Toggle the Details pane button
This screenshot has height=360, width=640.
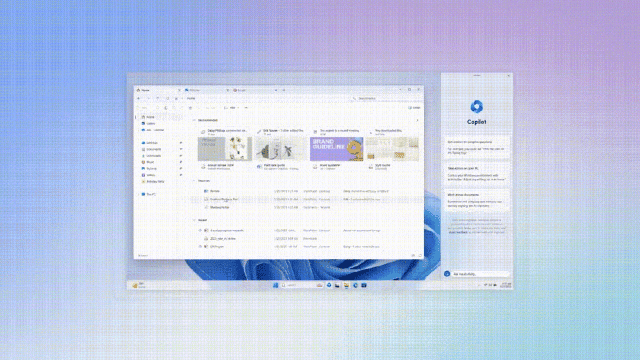pos(414,108)
